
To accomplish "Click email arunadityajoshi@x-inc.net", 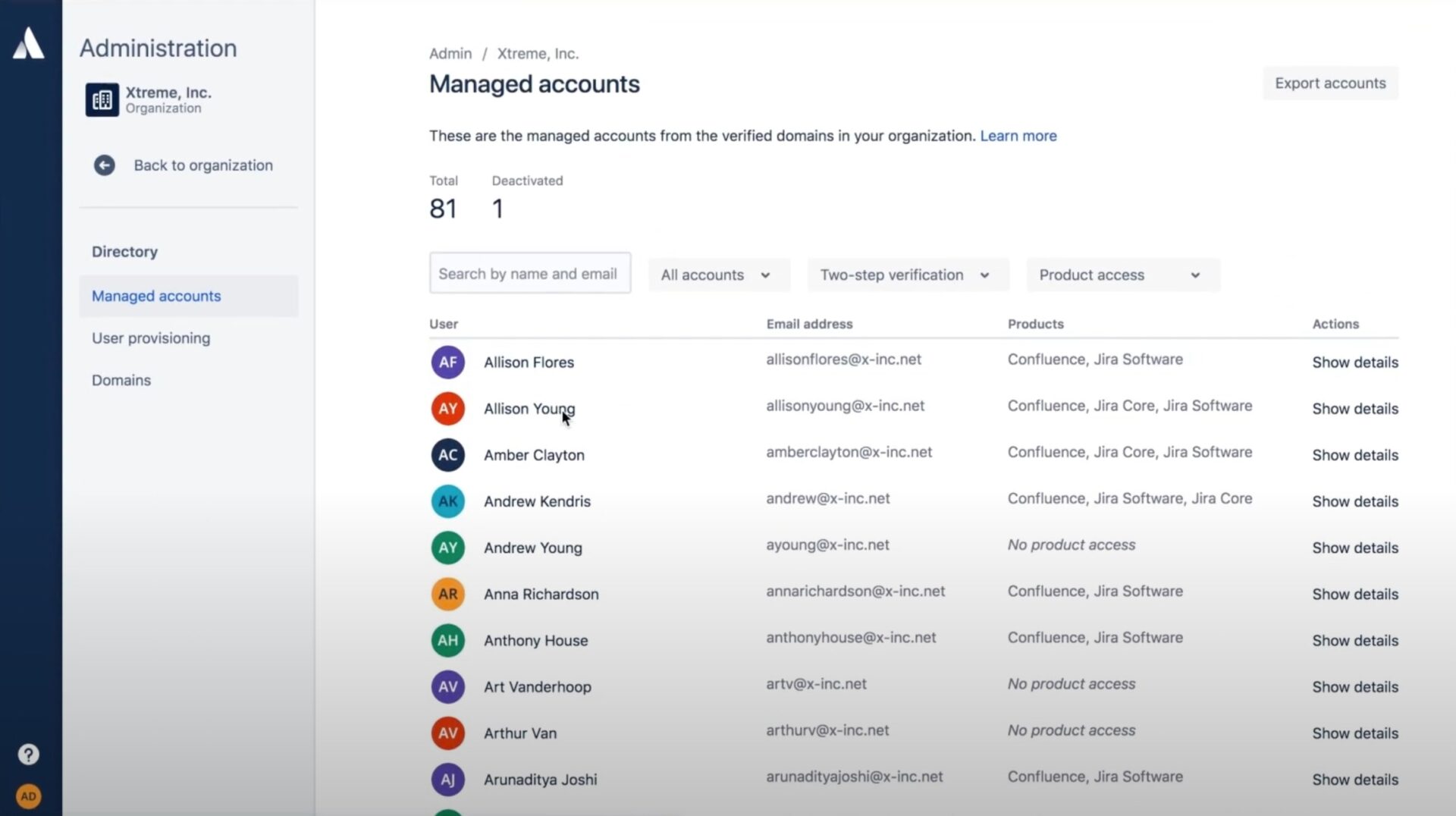I will [854, 777].
